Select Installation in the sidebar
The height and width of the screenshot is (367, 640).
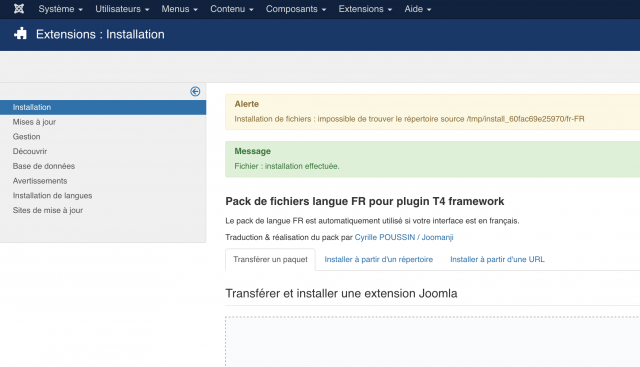[x=103, y=107]
